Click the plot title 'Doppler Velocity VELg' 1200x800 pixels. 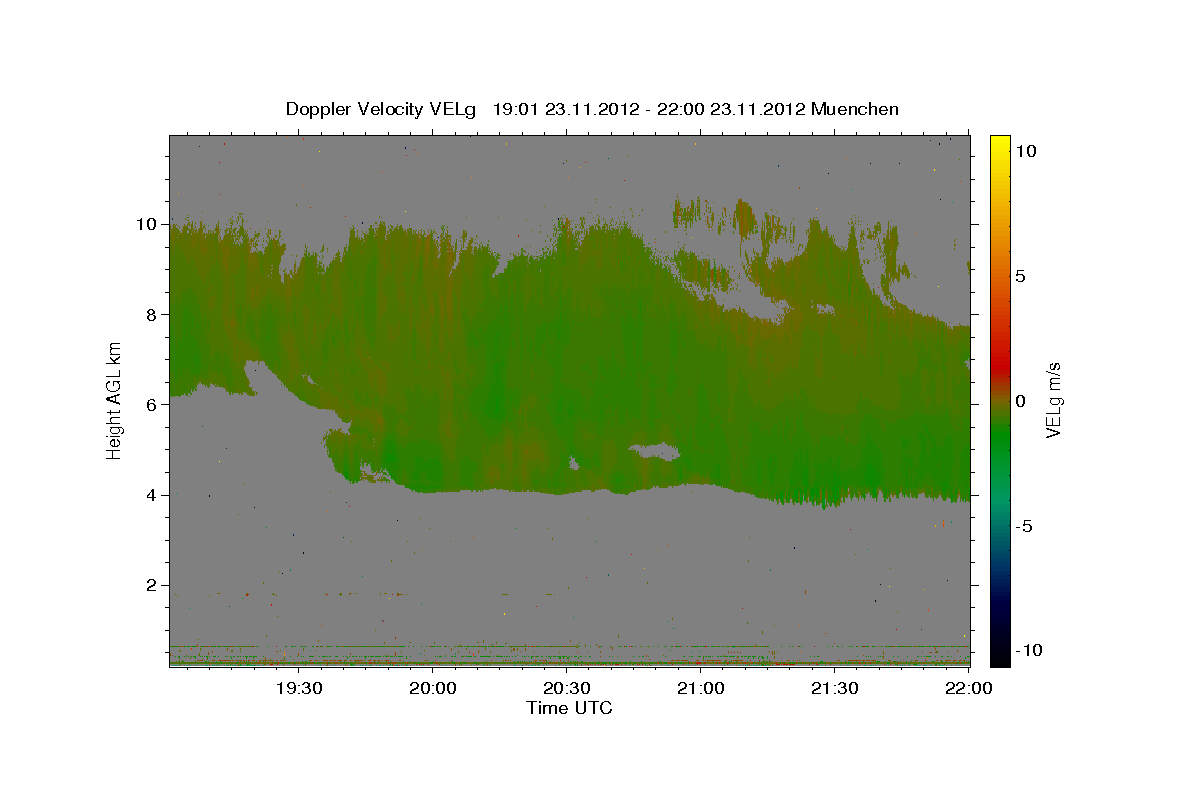coord(381,109)
